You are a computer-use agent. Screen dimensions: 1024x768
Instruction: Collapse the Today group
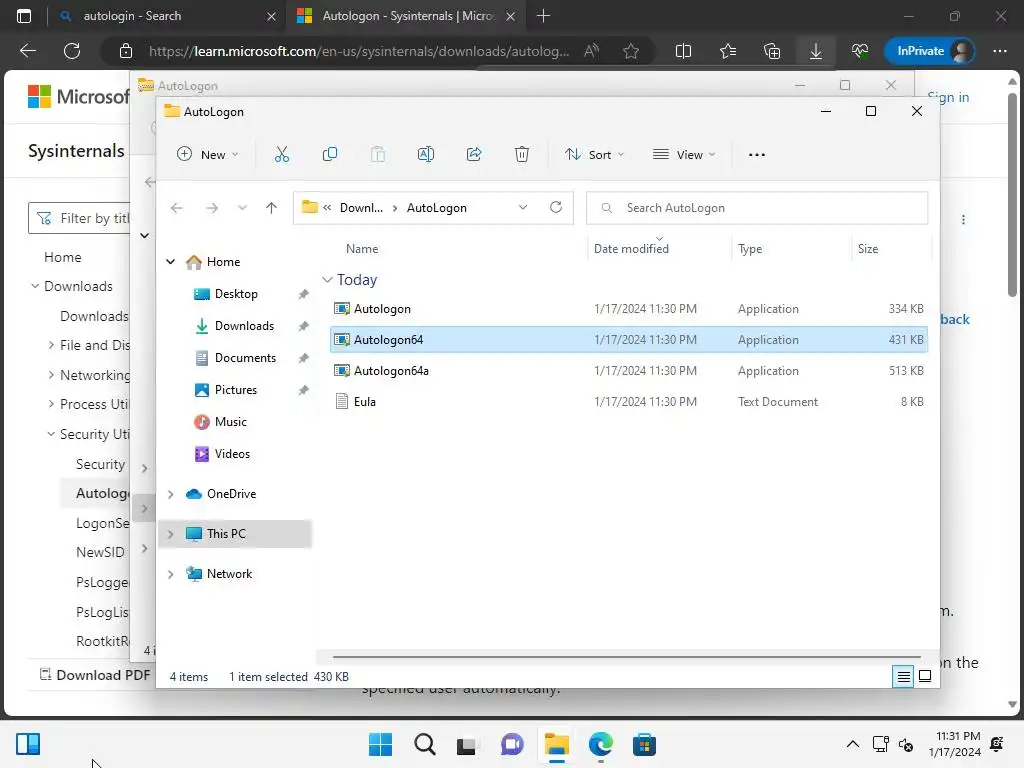tap(327, 280)
